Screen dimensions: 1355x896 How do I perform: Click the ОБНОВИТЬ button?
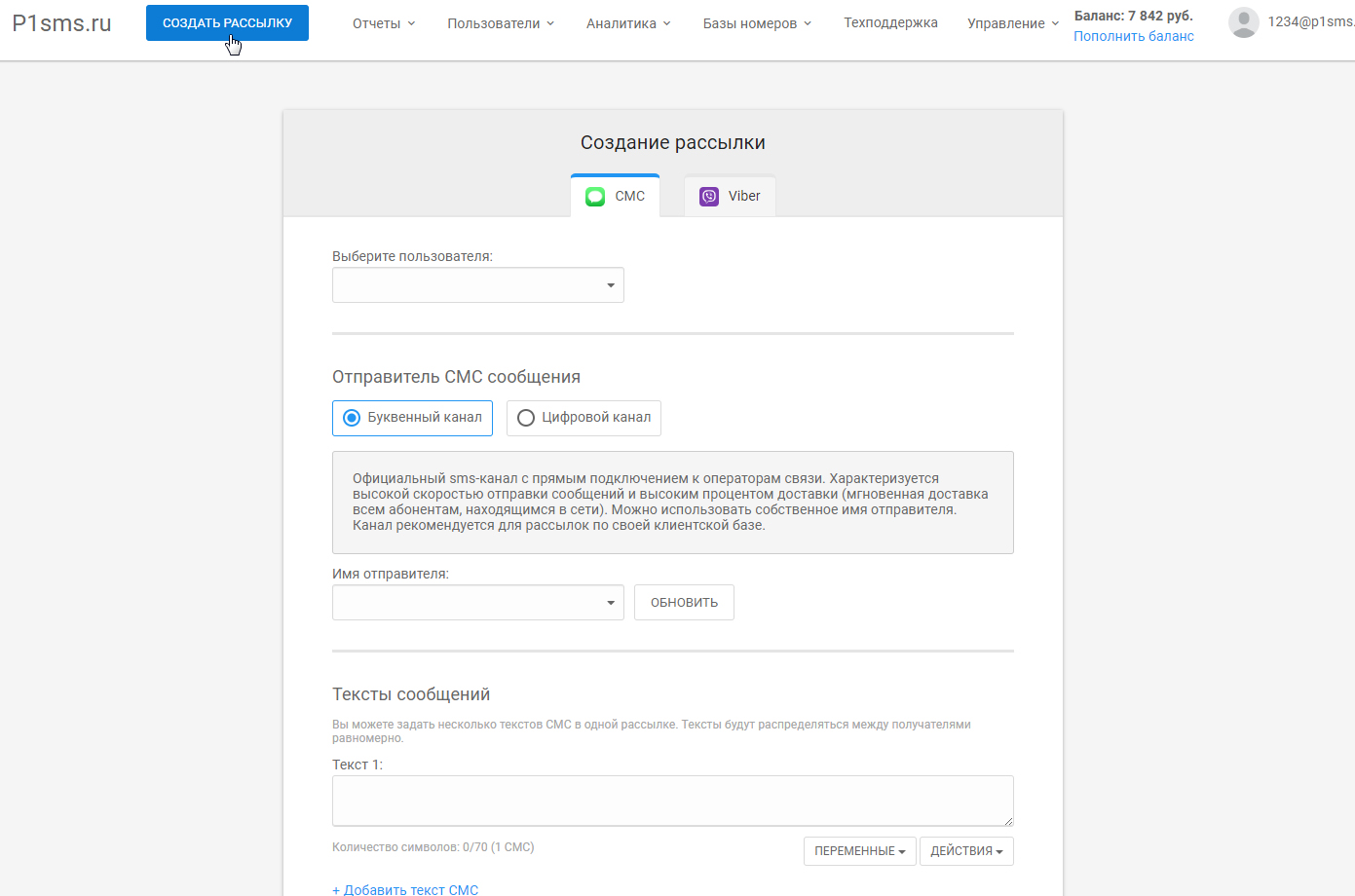[x=684, y=603]
